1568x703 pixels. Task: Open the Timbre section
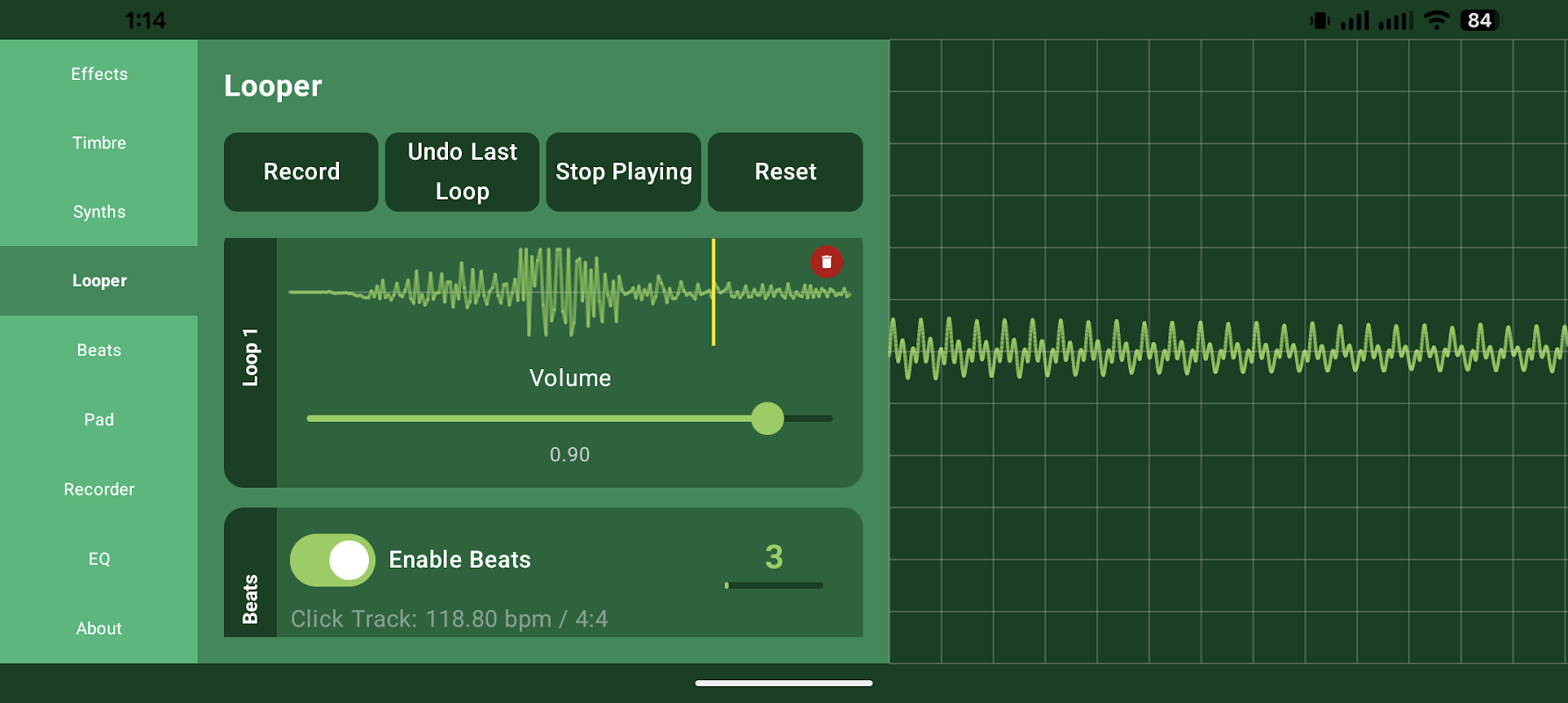[99, 142]
